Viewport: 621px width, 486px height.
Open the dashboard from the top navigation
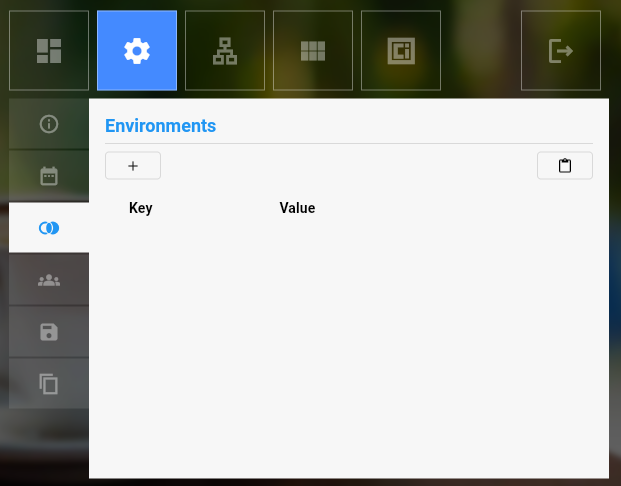coord(49,51)
